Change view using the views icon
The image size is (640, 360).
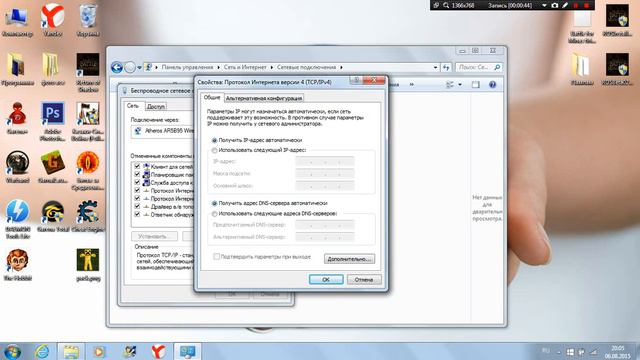point(450,85)
